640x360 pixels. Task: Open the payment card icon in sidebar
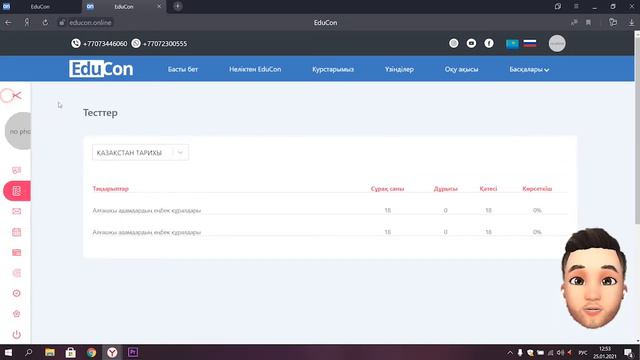click(16, 253)
